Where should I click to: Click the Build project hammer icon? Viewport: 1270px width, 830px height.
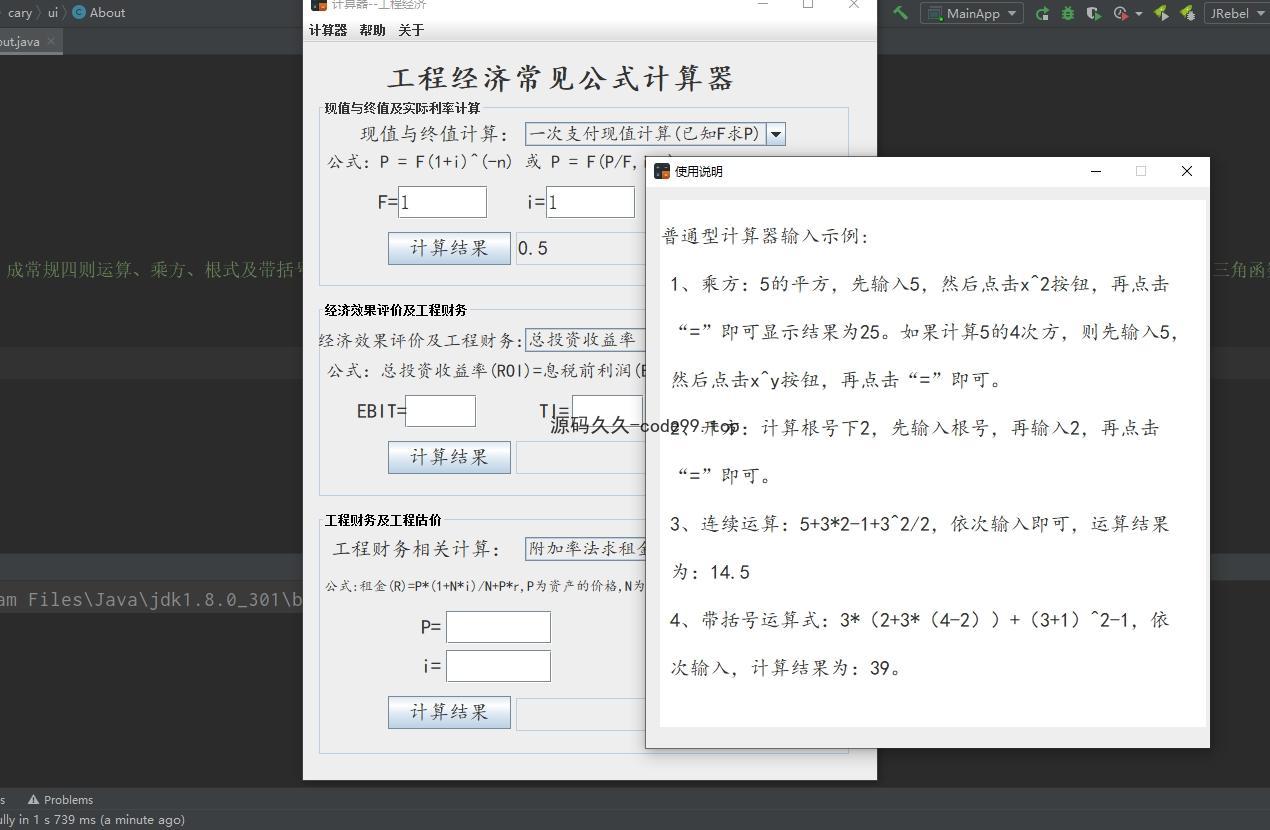point(900,13)
